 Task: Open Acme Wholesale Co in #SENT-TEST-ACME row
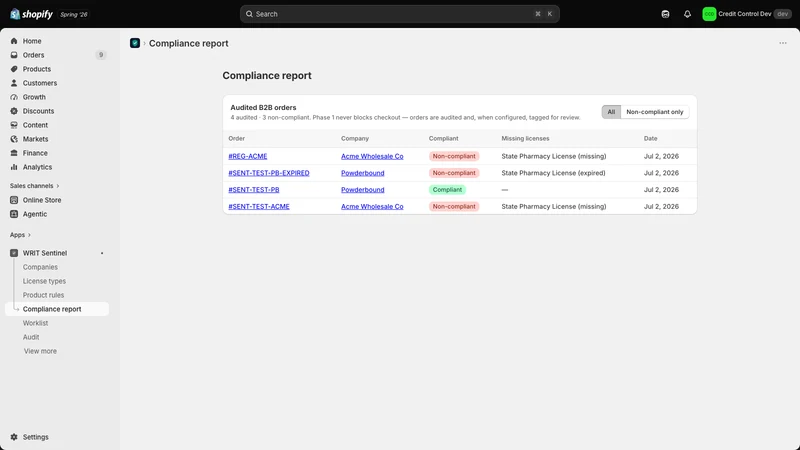(372, 207)
